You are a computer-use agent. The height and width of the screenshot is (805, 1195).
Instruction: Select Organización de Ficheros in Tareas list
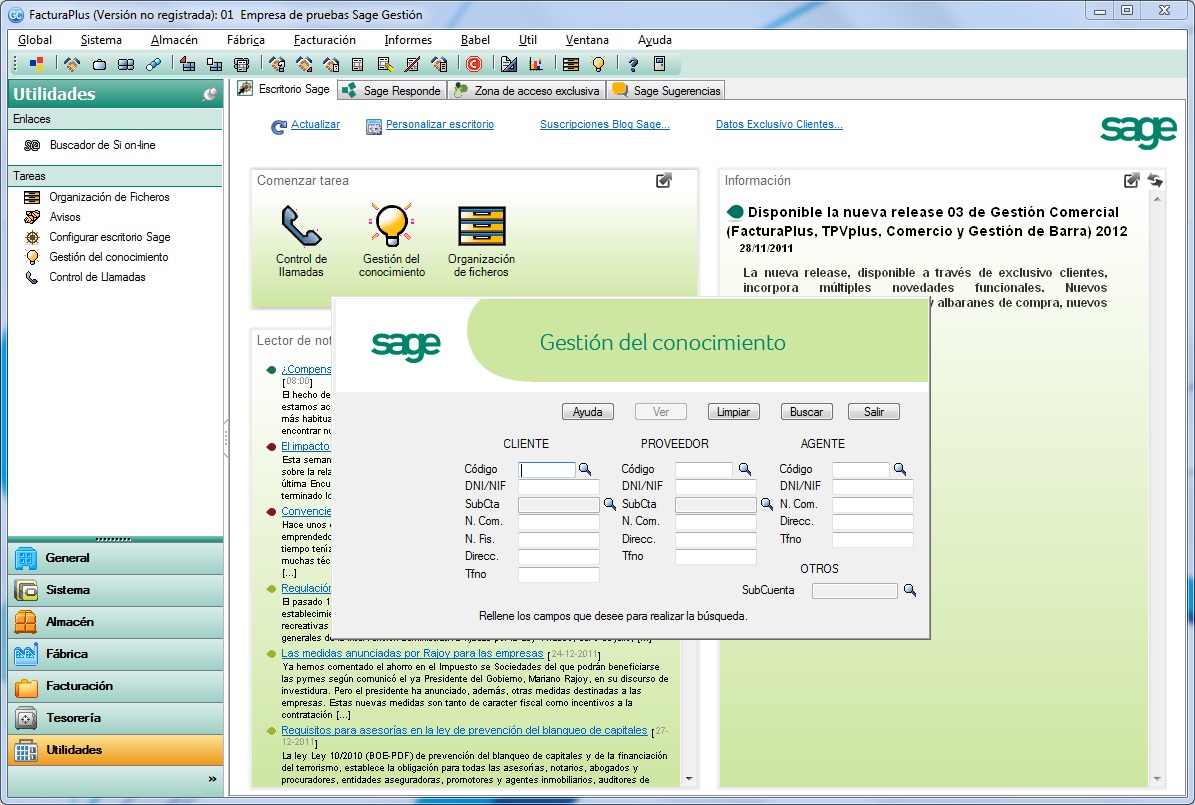click(109, 197)
